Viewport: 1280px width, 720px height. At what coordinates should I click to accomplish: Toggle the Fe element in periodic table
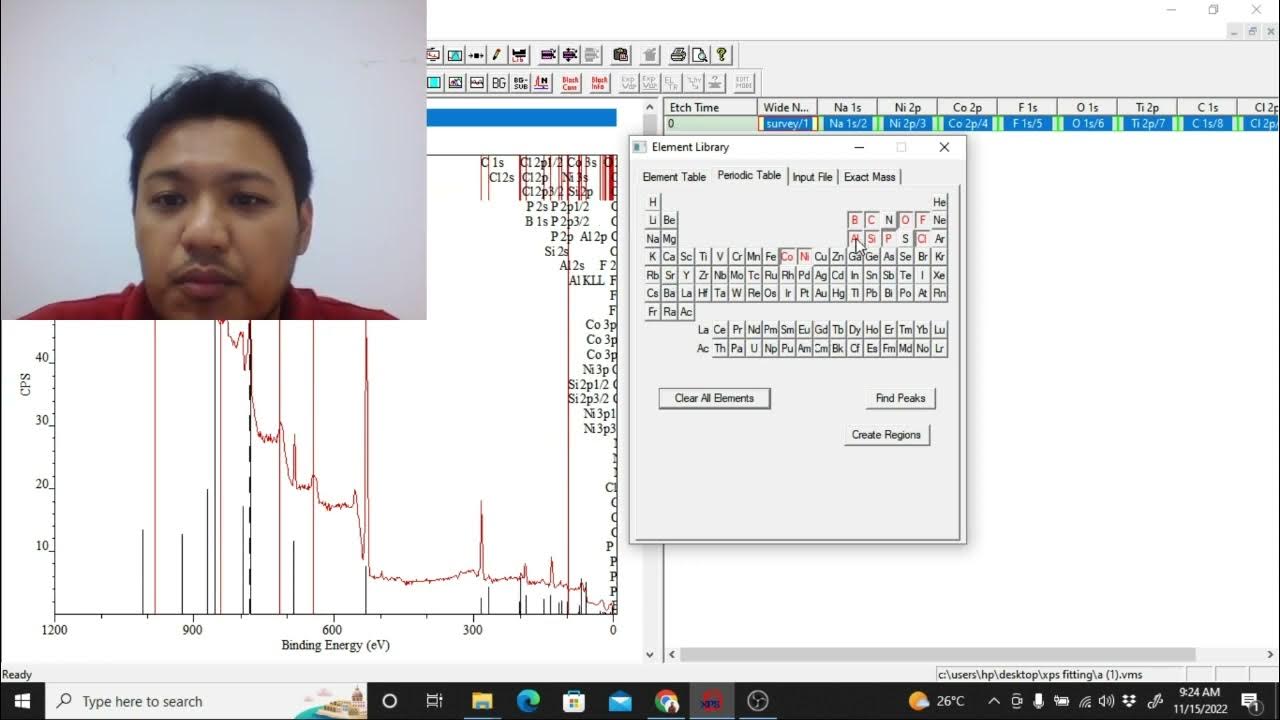(x=770, y=257)
